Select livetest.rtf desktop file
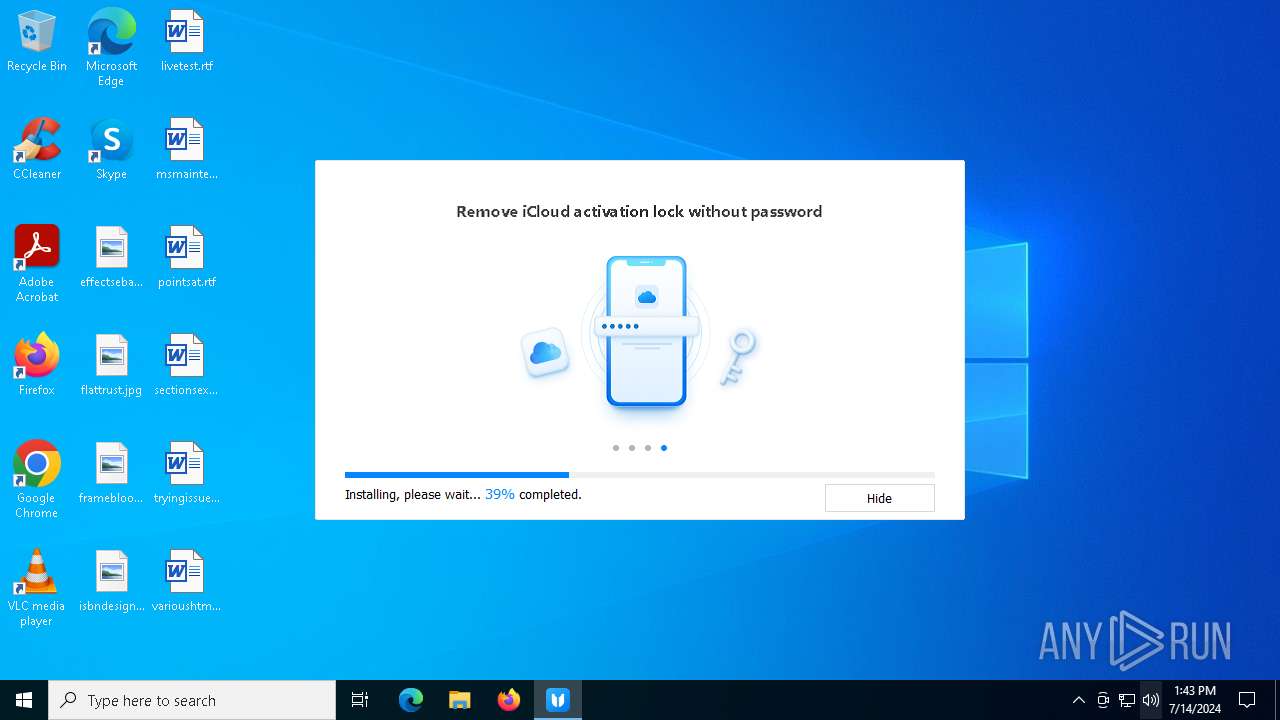The height and width of the screenshot is (720, 1280). 186,42
